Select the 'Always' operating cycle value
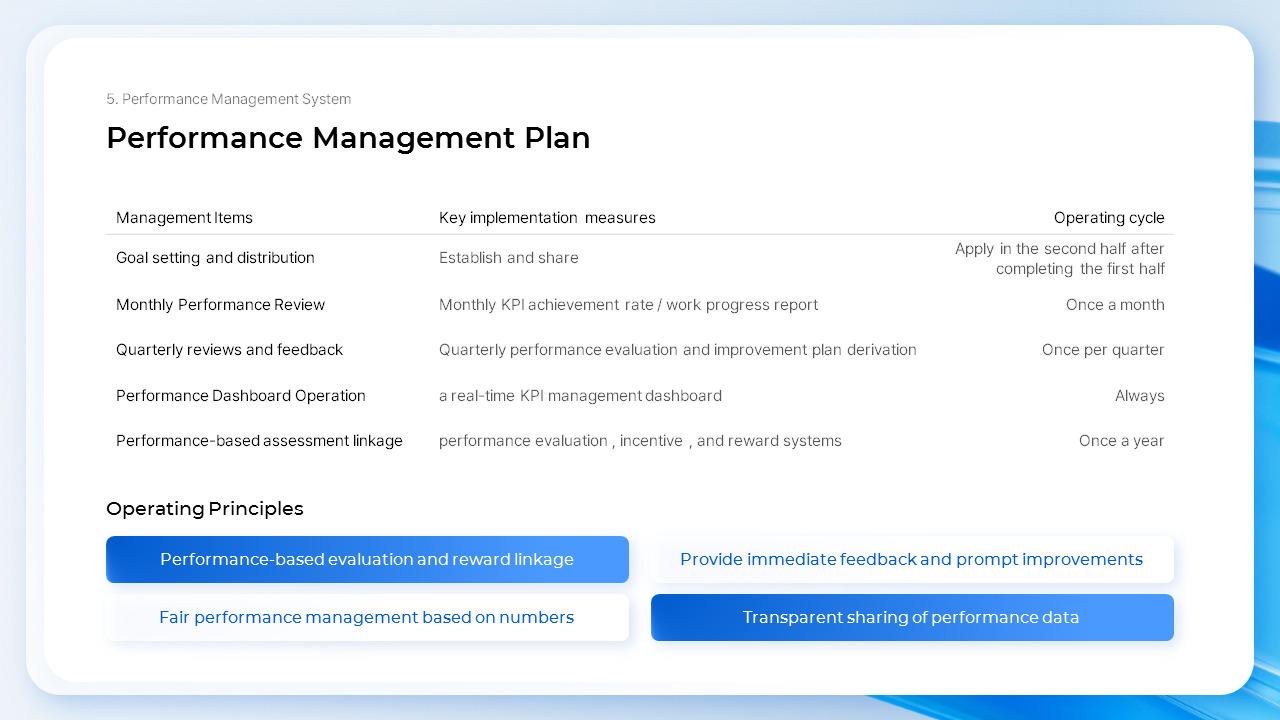 click(x=1139, y=395)
